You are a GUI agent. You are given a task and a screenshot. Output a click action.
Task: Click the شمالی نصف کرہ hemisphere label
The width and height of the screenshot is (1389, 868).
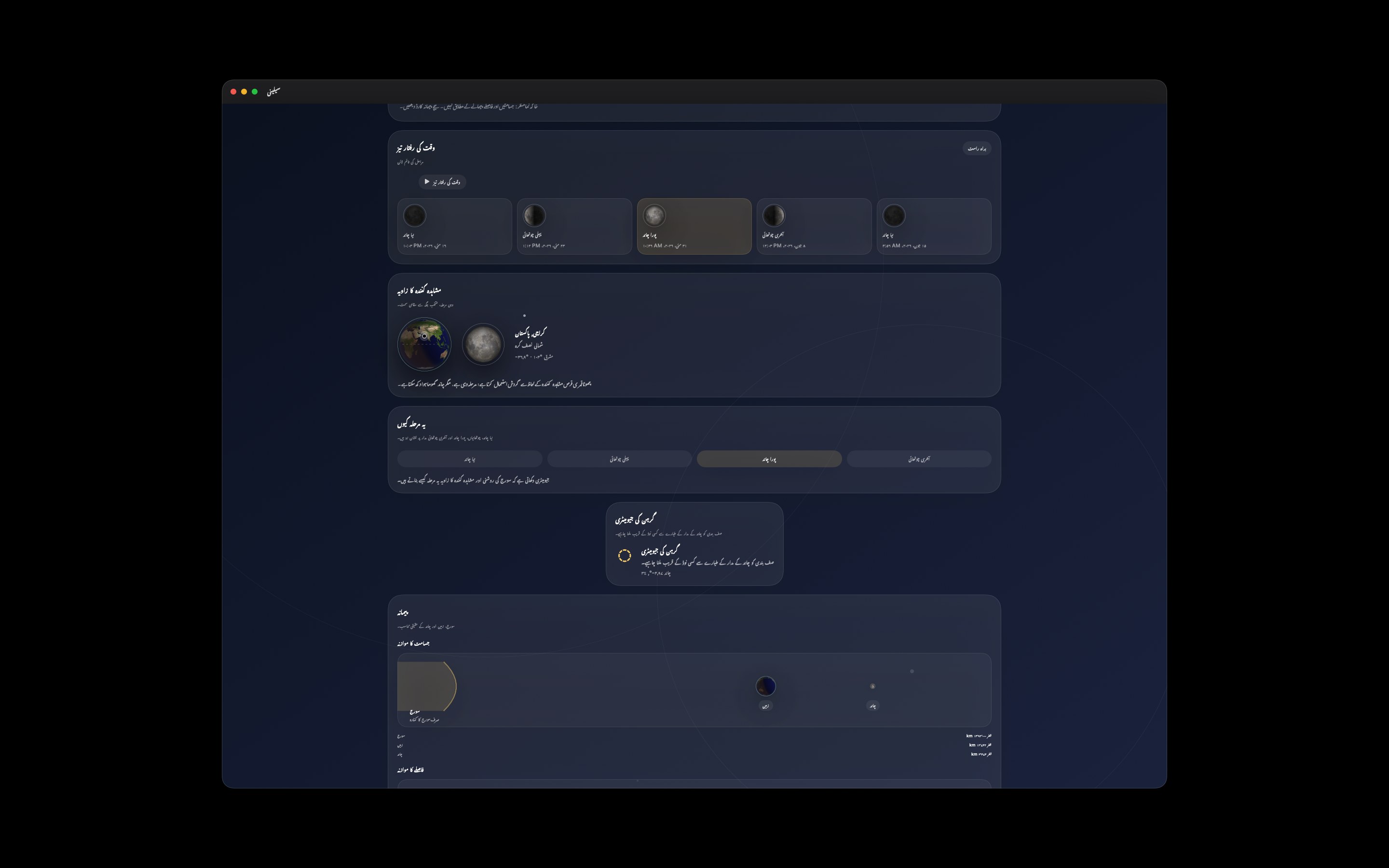pyautogui.click(x=529, y=345)
